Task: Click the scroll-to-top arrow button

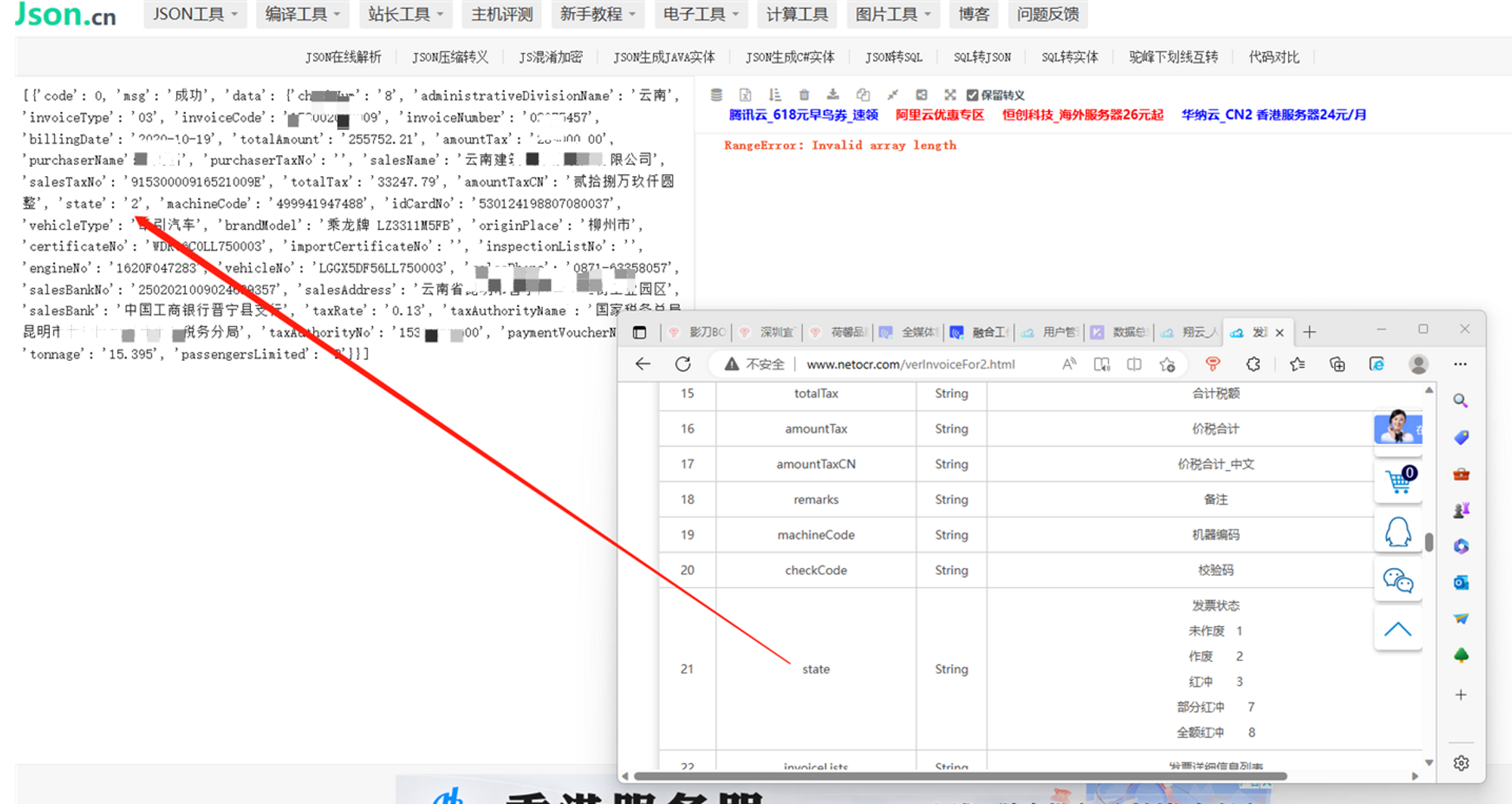Action: click(1398, 630)
